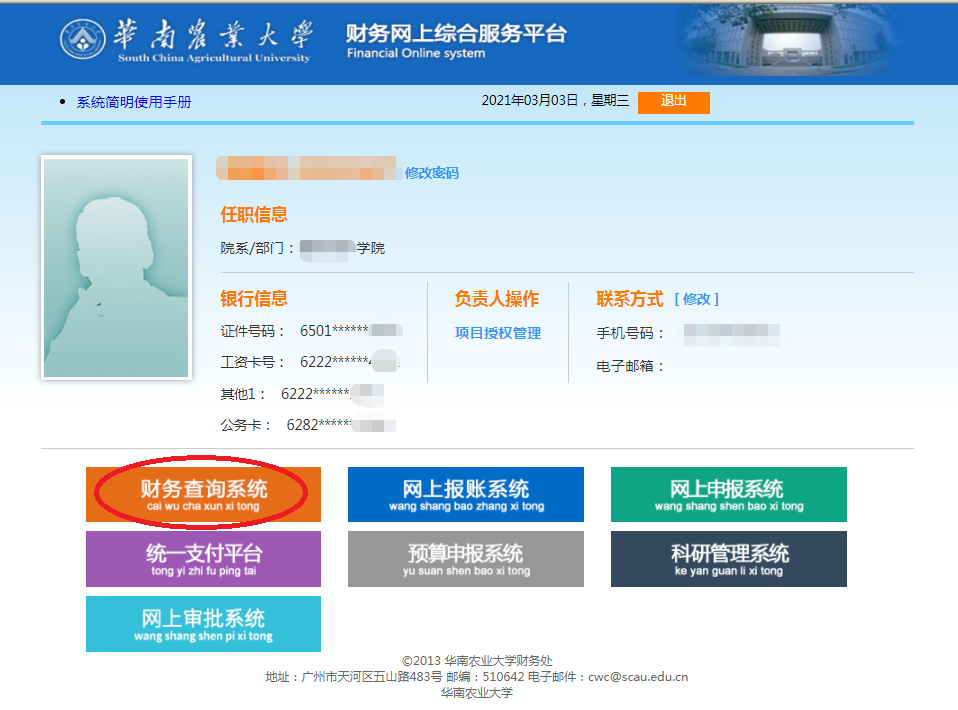This screenshot has height=710, width=958.
Task: Open the 预算申报系统 tile
Action: tap(466, 558)
